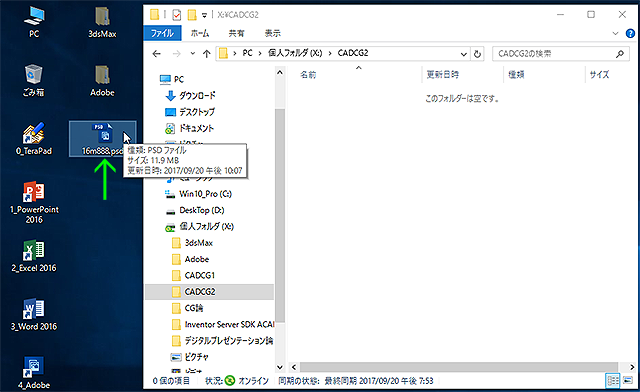Click 個人フォルダ (X:) in the breadcrumb
The height and width of the screenshot is (392, 640).
click(x=295, y=53)
